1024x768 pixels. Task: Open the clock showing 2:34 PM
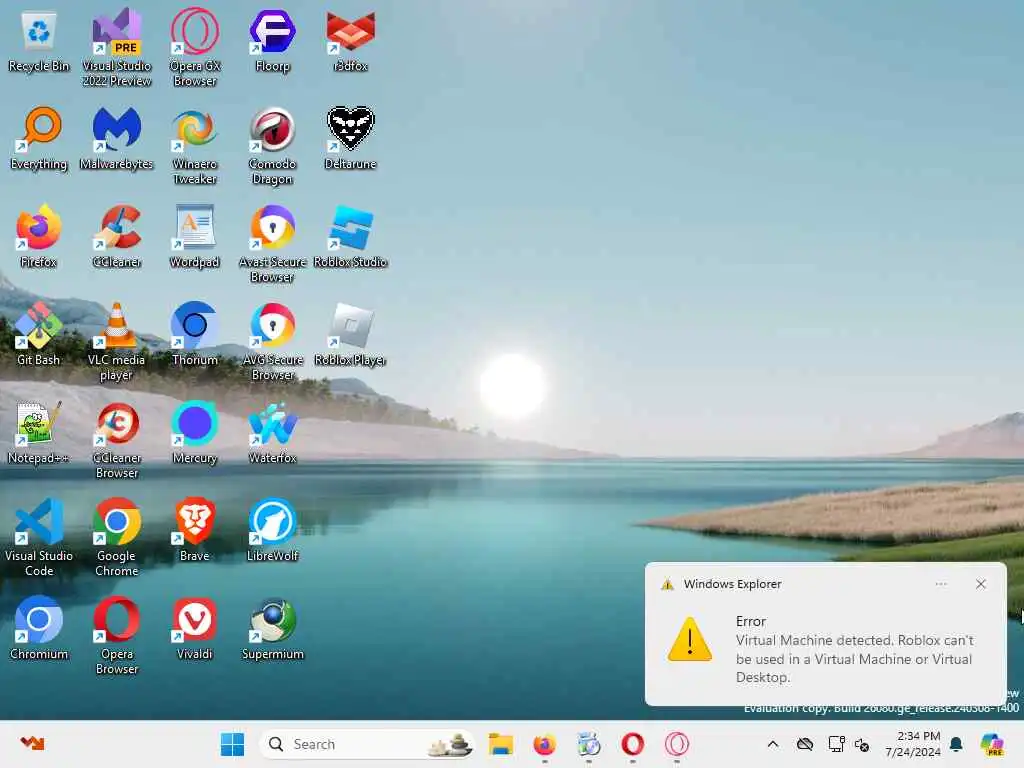point(913,744)
